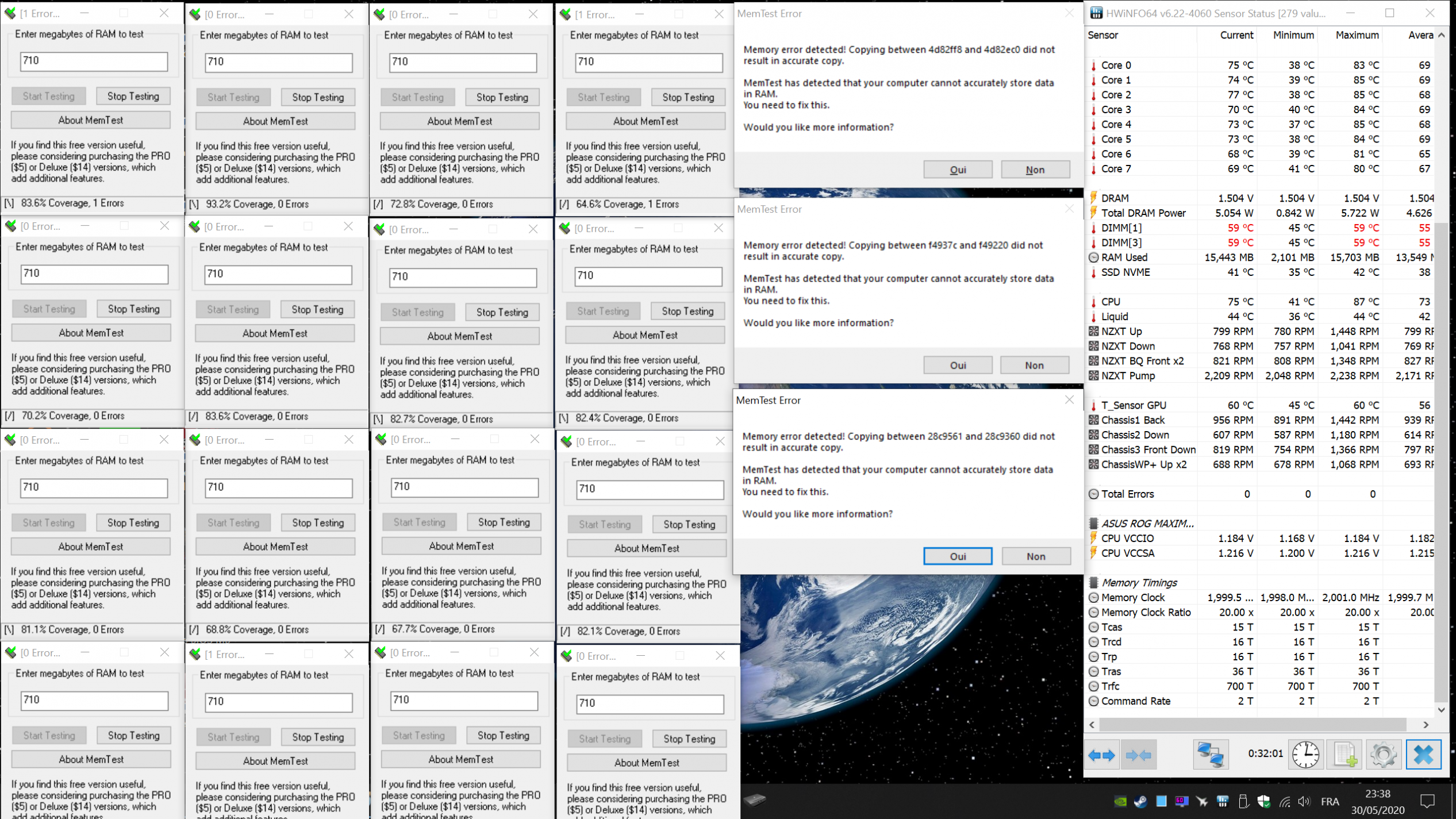Click HWiNFO collapse-columns inward arrows icon
1456x819 pixels.
1138,755
